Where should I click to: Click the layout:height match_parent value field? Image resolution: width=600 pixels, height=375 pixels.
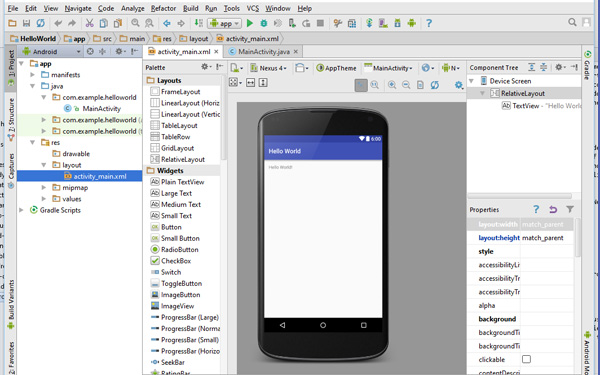[547, 238]
